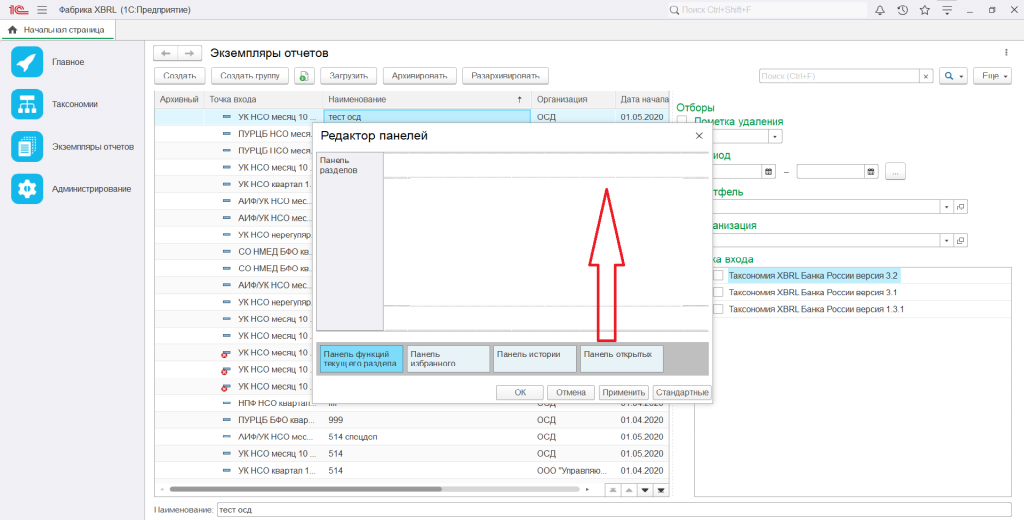The height and width of the screenshot is (520, 1024).
Task: Open Организация field selection form
Action: pyautogui.click(x=960, y=240)
